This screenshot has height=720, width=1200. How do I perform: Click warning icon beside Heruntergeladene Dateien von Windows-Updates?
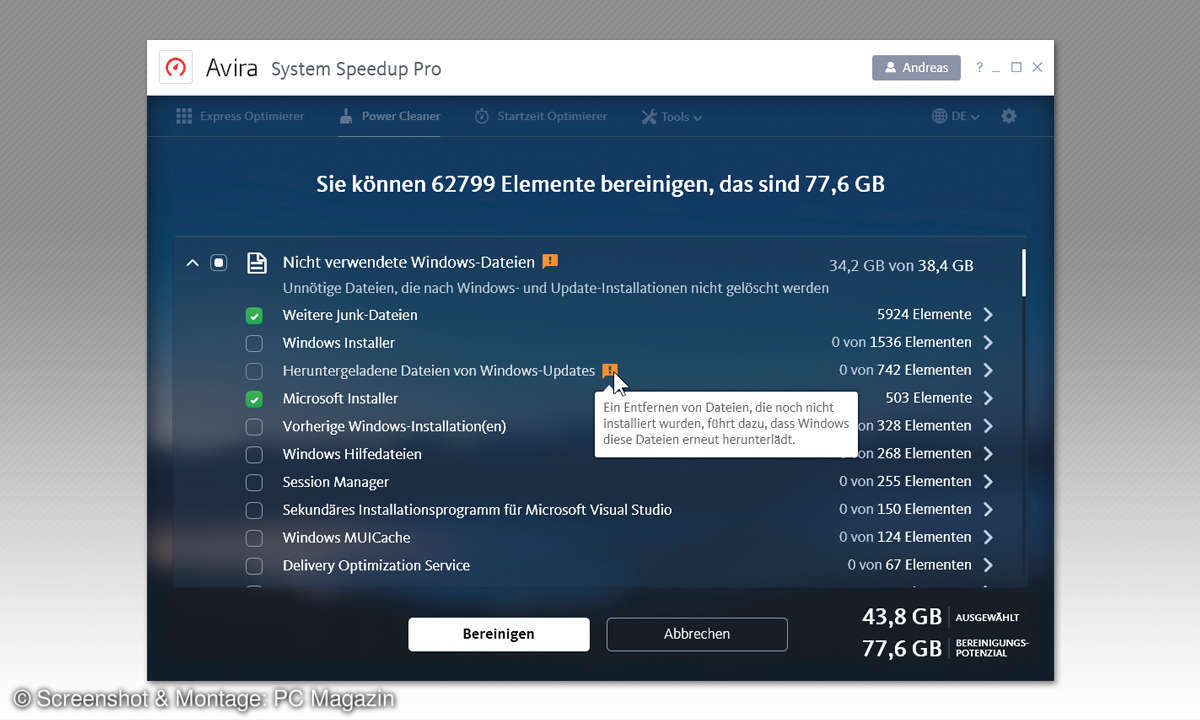pos(610,370)
